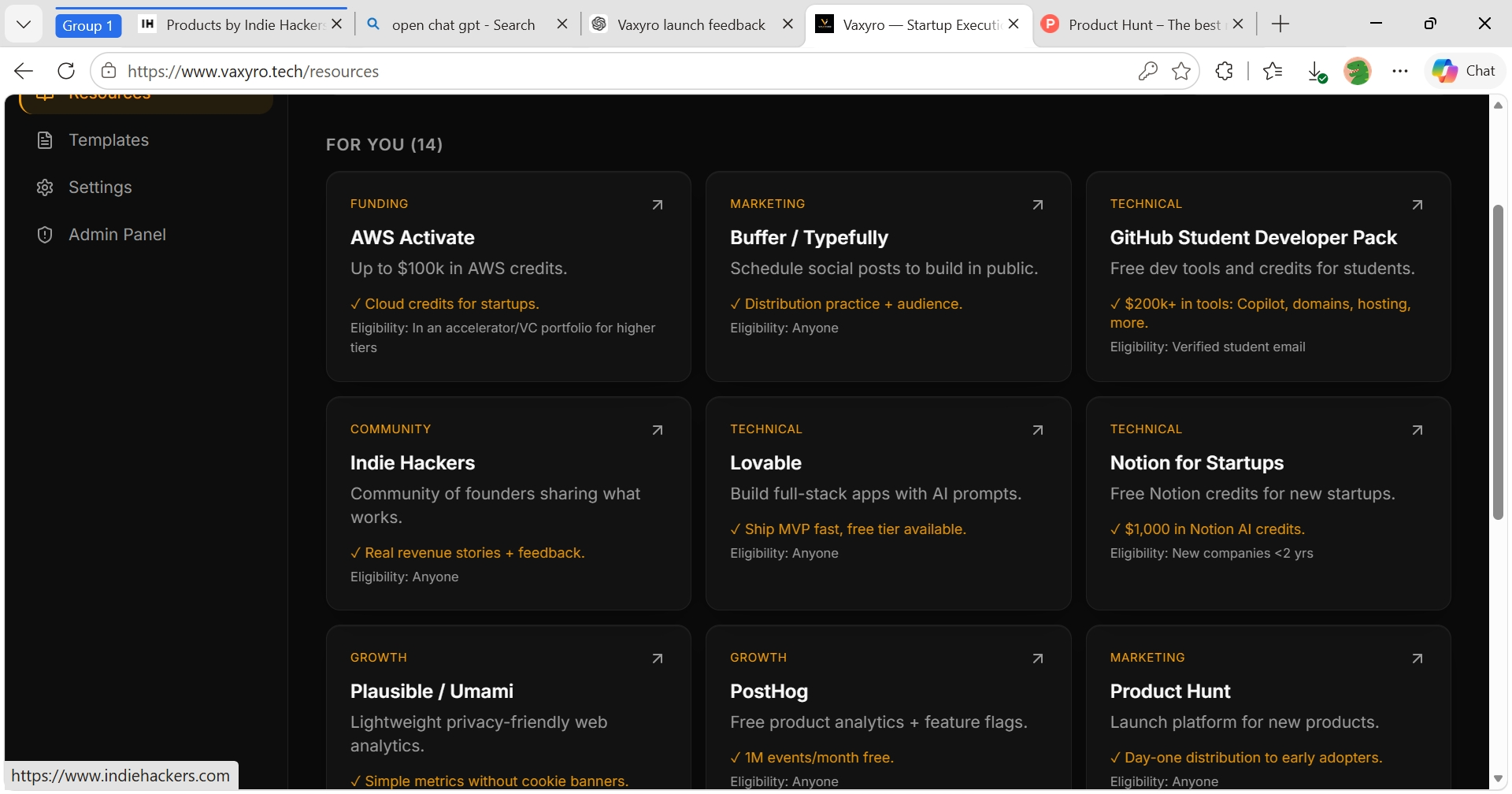Add page to favorites with star icon
Image resolution: width=1512 pixels, height=794 pixels.
pyautogui.click(x=1181, y=71)
